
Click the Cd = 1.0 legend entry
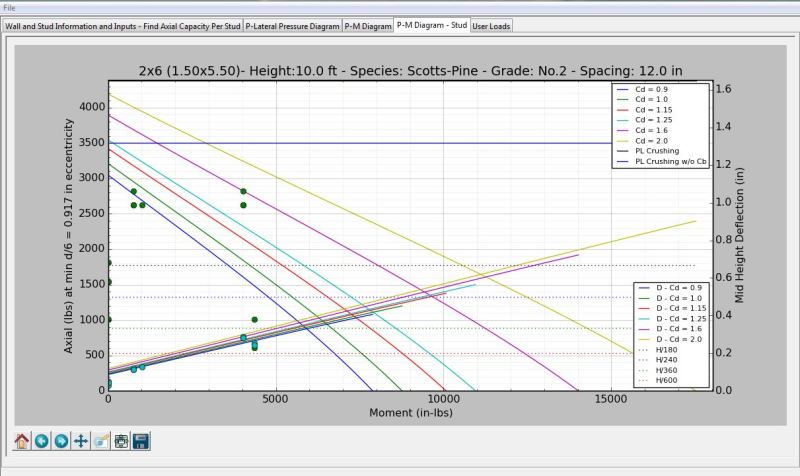click(642, 99)
